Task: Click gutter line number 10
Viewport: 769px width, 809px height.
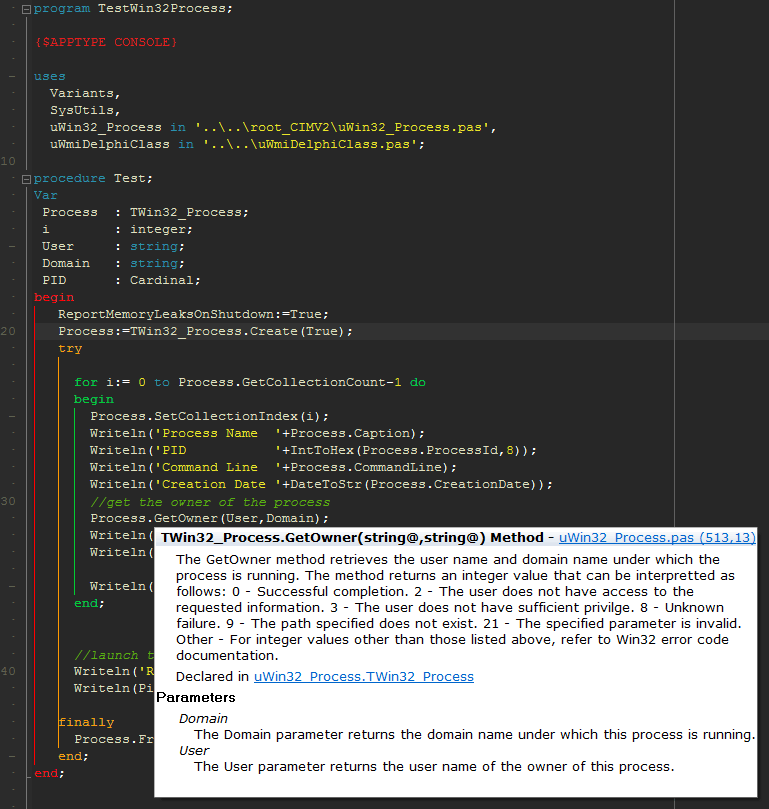Action: click(x=9, y=161)
